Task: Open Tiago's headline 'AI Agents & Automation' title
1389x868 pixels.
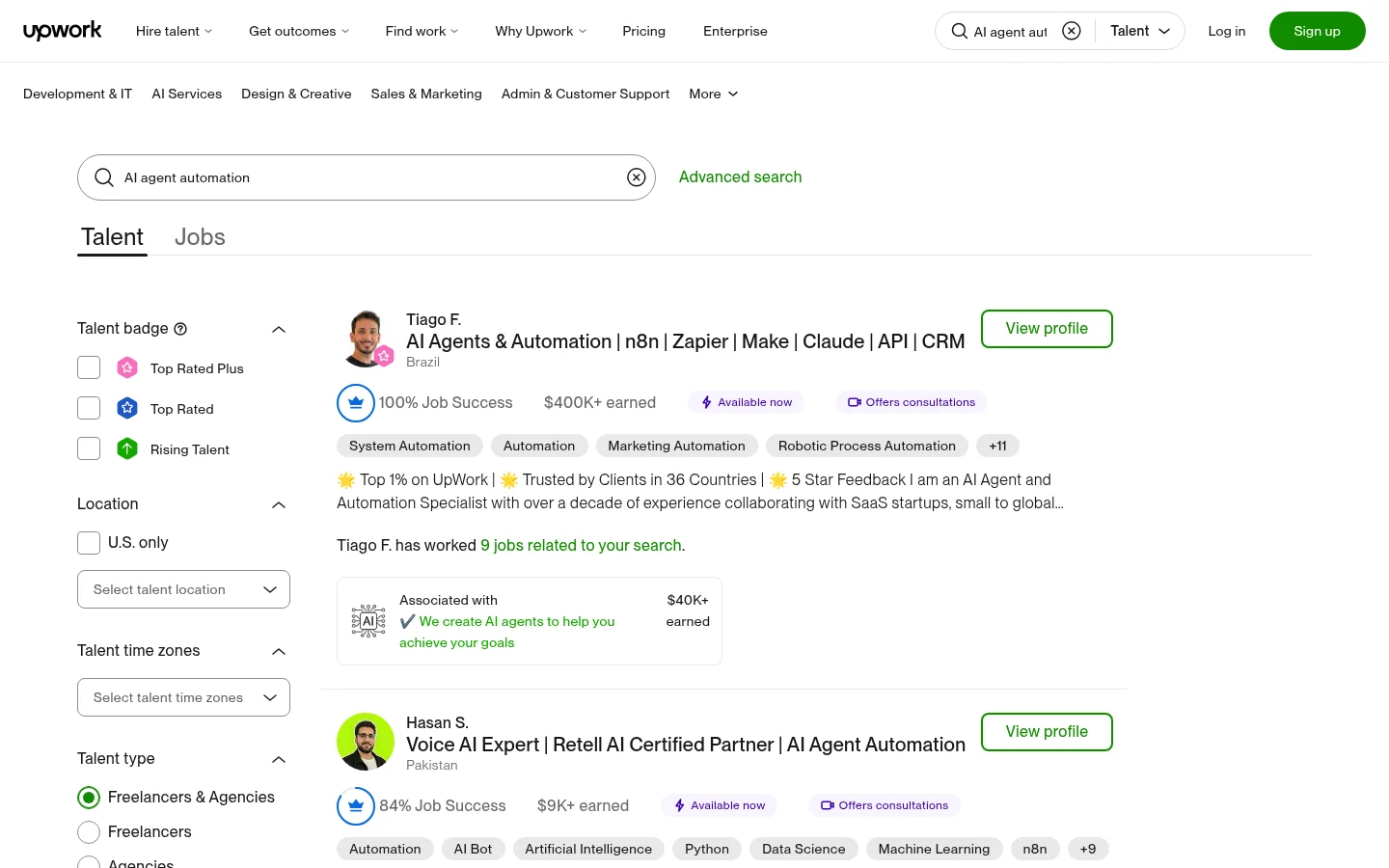Action: [685, 341]
